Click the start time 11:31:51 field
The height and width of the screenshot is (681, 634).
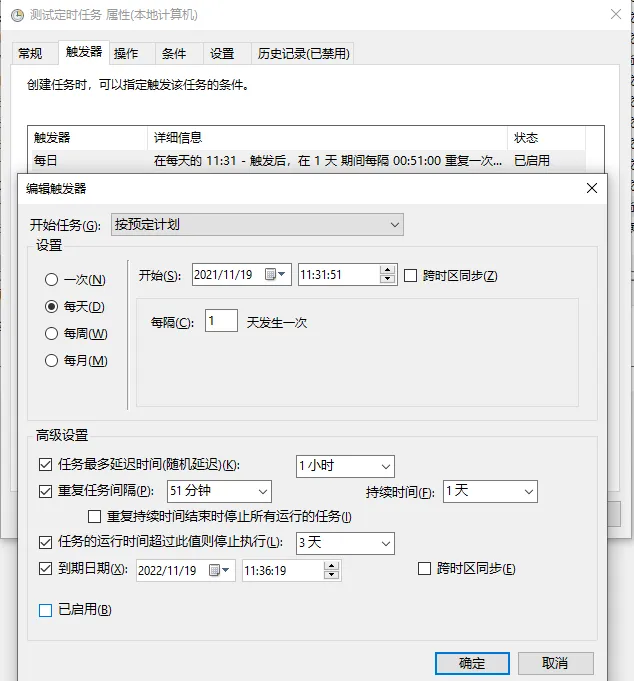pyautogui.click(x=339, y=274)
